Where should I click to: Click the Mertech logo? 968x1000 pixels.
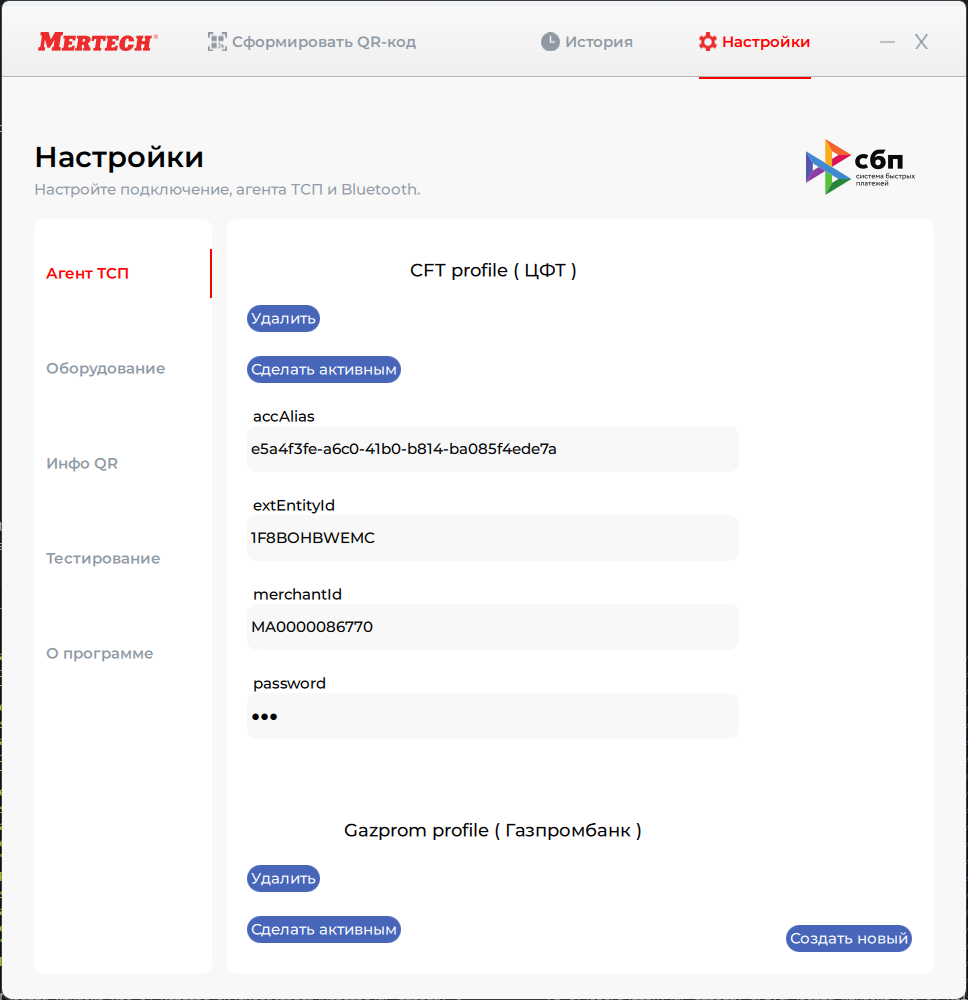click(97, 42)
